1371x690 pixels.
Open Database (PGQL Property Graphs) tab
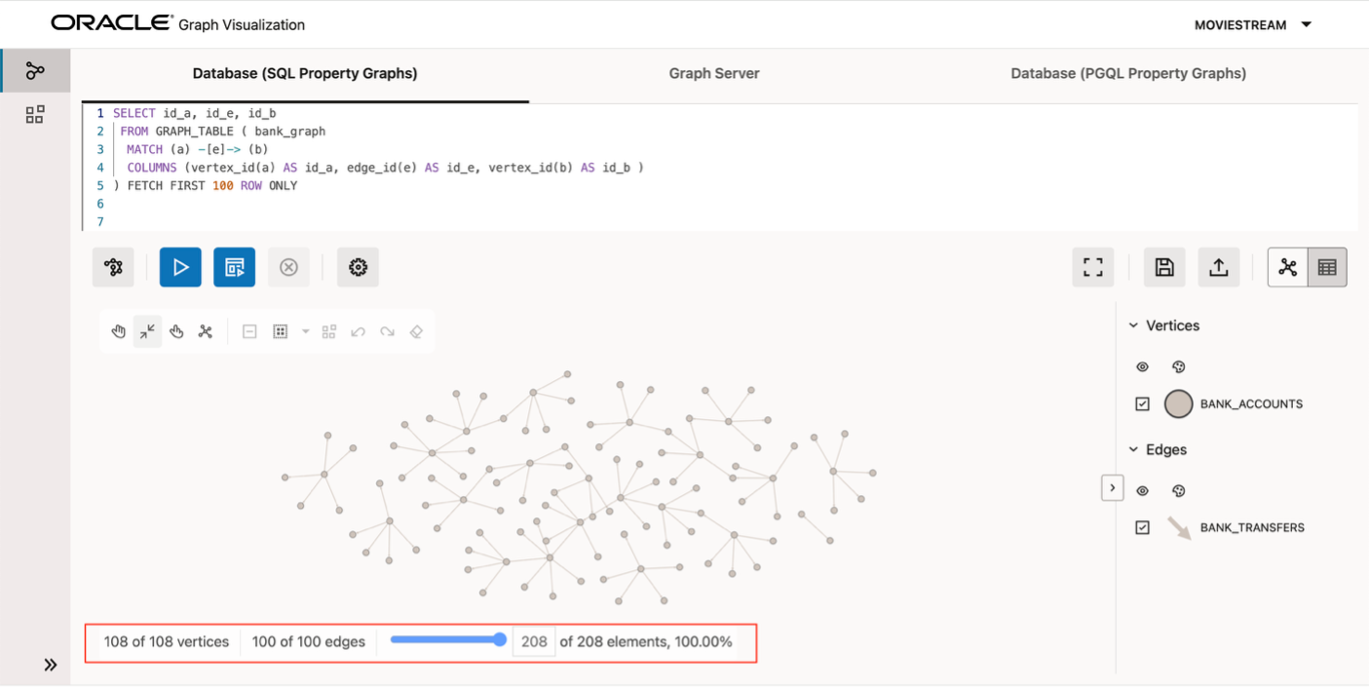pos(1128,73)
